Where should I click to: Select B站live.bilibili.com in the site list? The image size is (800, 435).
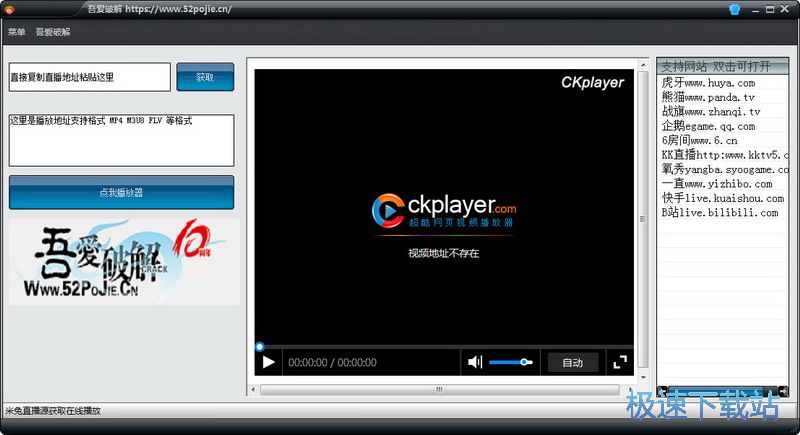(719, 213)
